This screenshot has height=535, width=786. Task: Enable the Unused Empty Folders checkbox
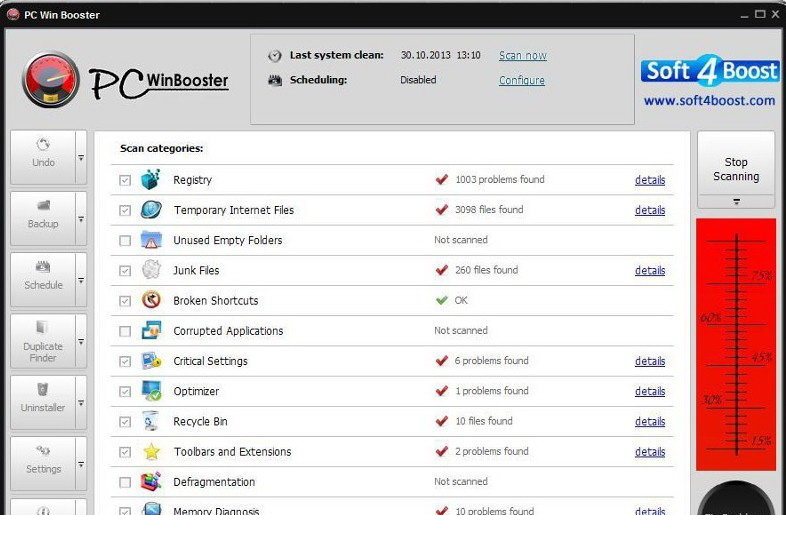tap(125, 241)
